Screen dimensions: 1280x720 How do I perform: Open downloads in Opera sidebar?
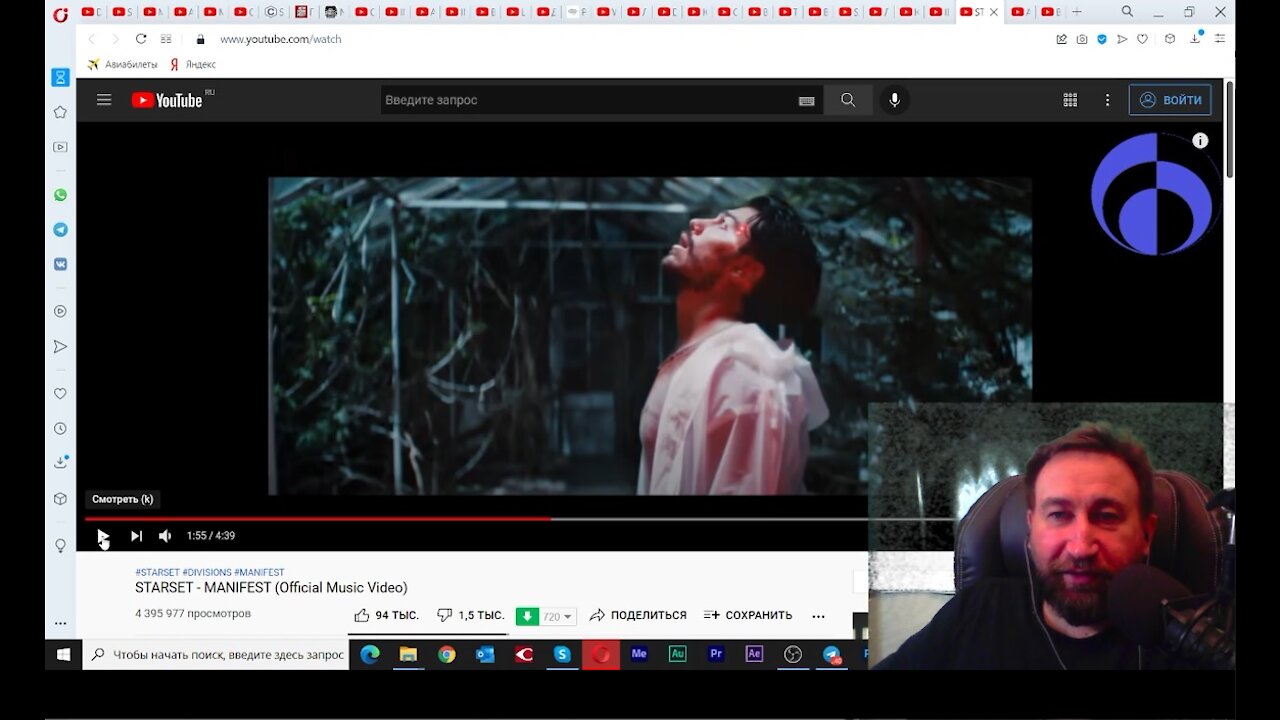click(x=60, y=462)
